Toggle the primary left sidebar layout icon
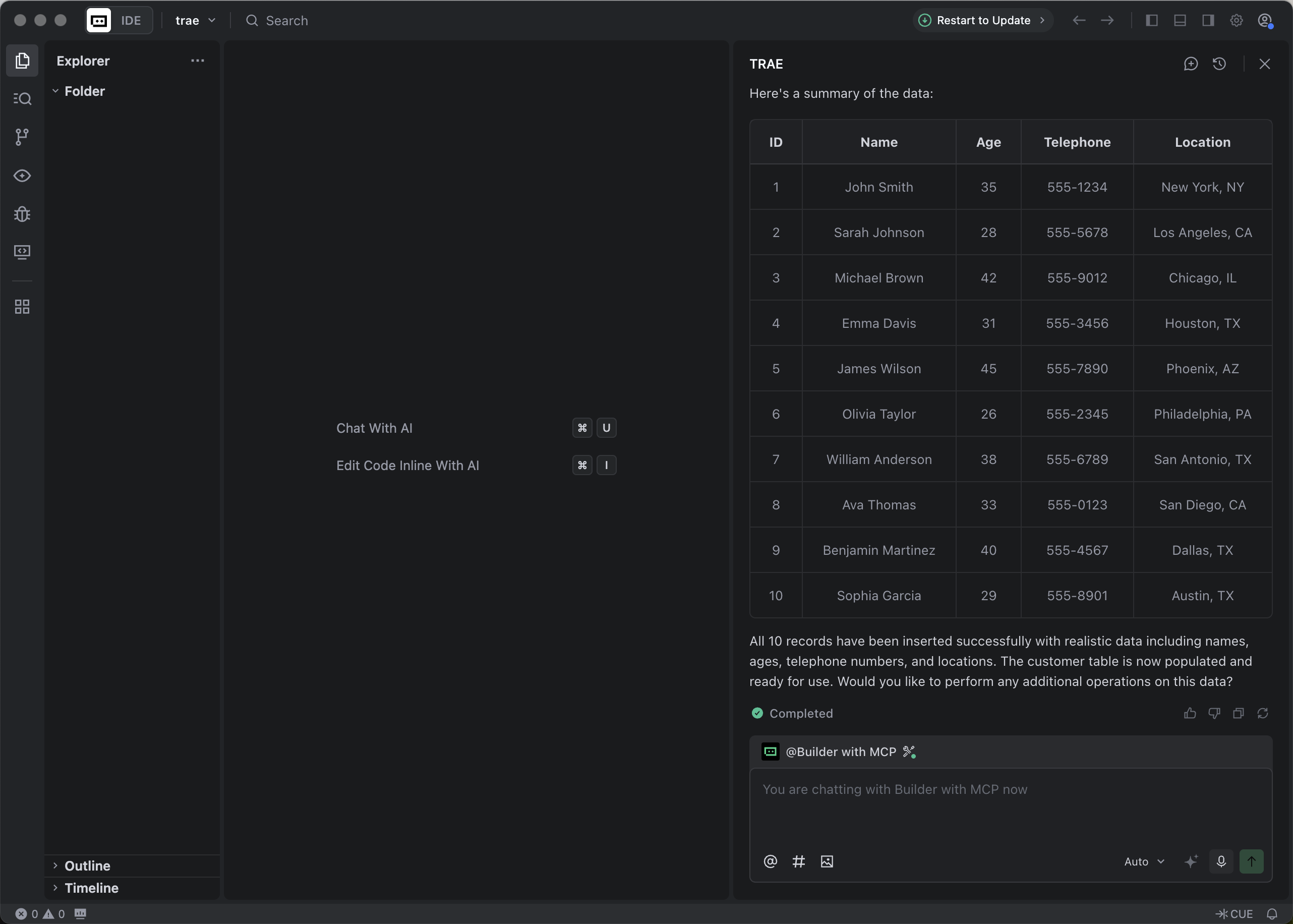The image size is (1293, 924). tap(1152, 21)
